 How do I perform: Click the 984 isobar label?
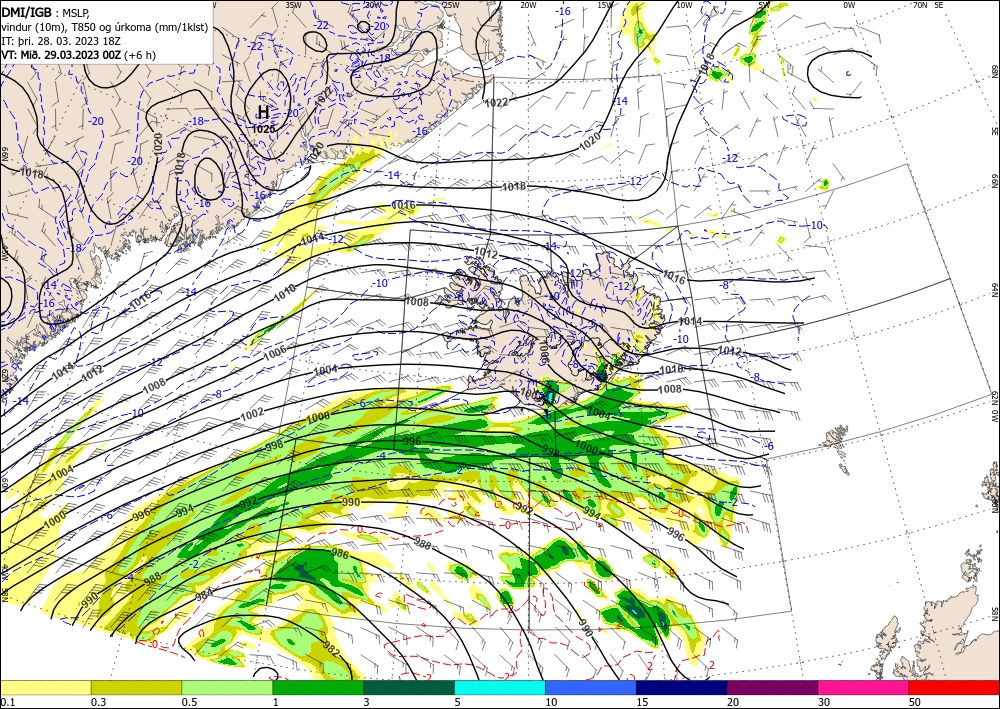(204, 595)
